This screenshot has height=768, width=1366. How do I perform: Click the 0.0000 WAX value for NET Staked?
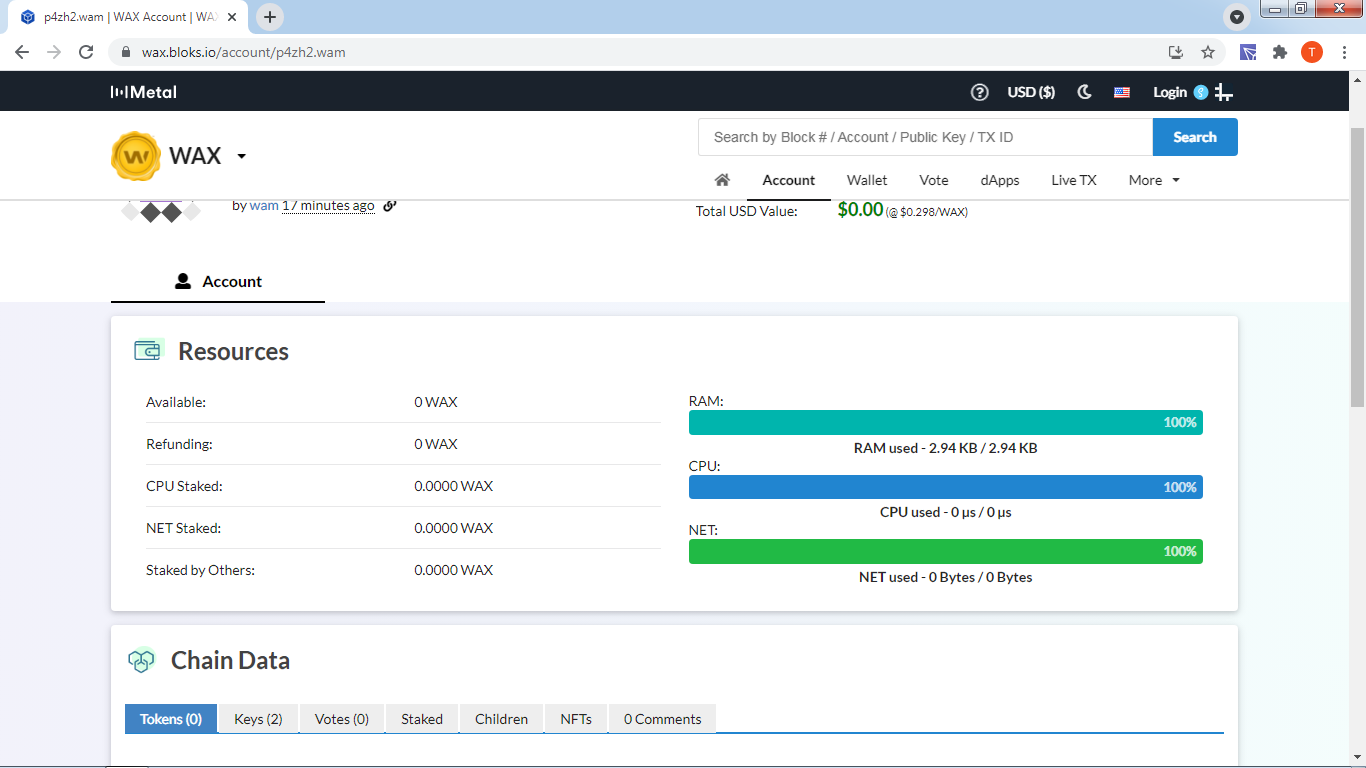tap(454, 528)
